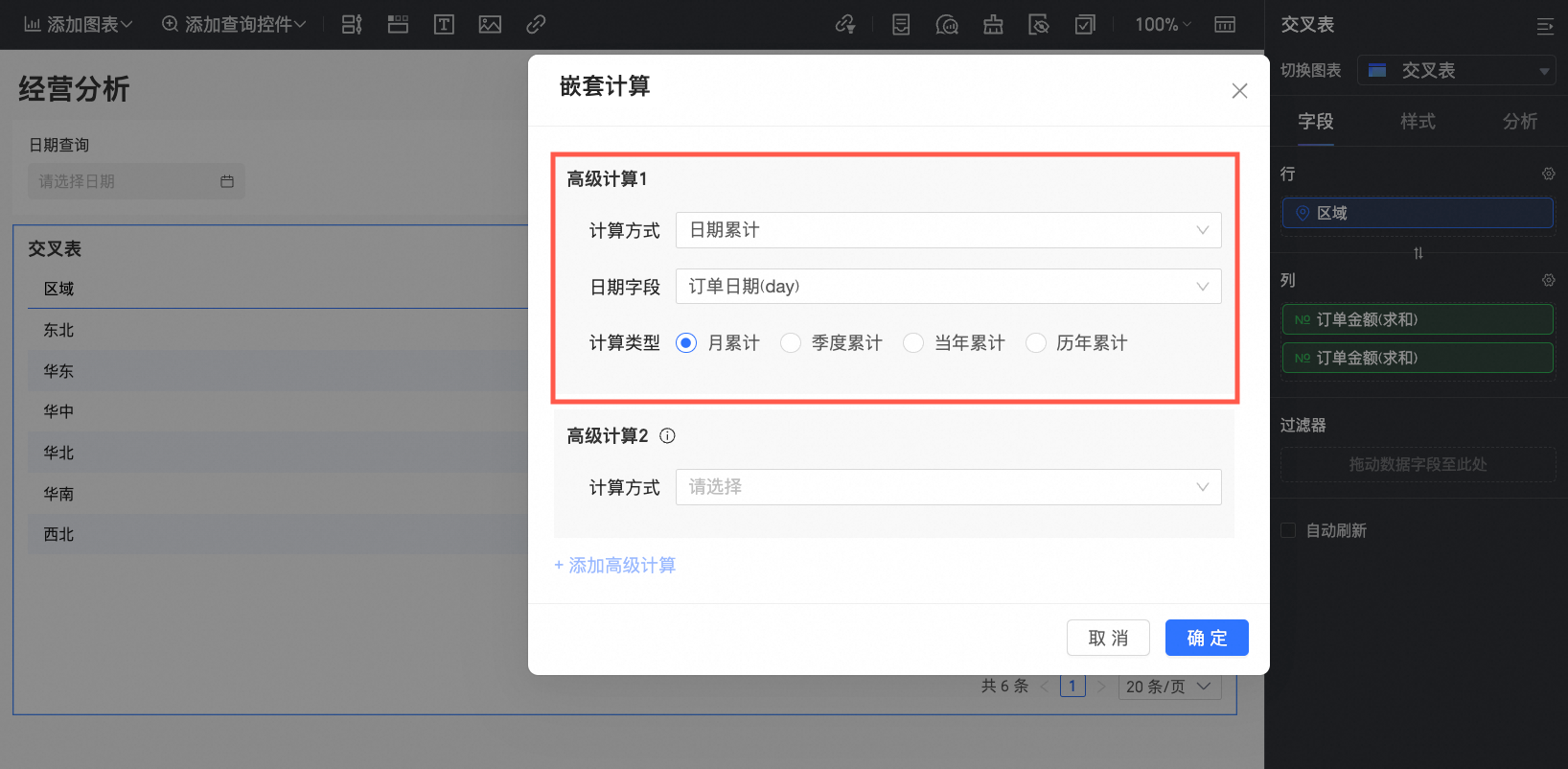Click the previous page arrow in pagination
Viewport: 1568px width, 769px height.
[x=1044, y=687]
